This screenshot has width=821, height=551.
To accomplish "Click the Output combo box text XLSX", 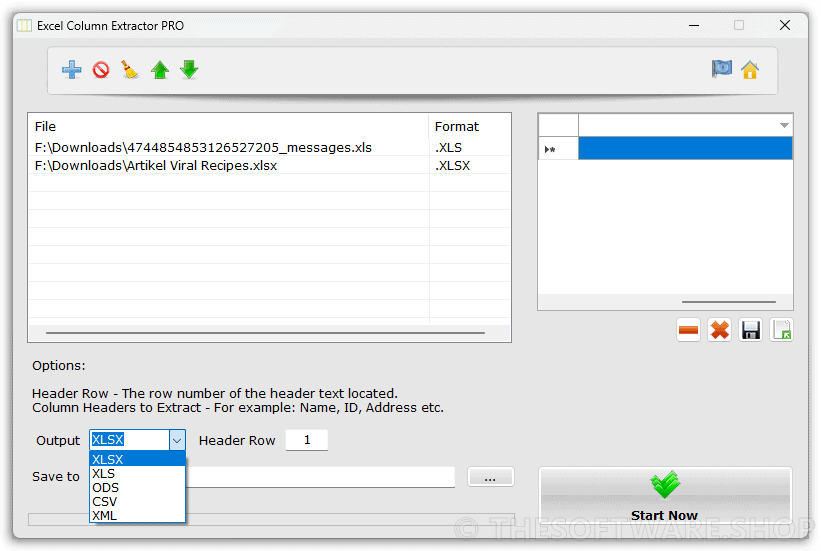I will (108, 440).
